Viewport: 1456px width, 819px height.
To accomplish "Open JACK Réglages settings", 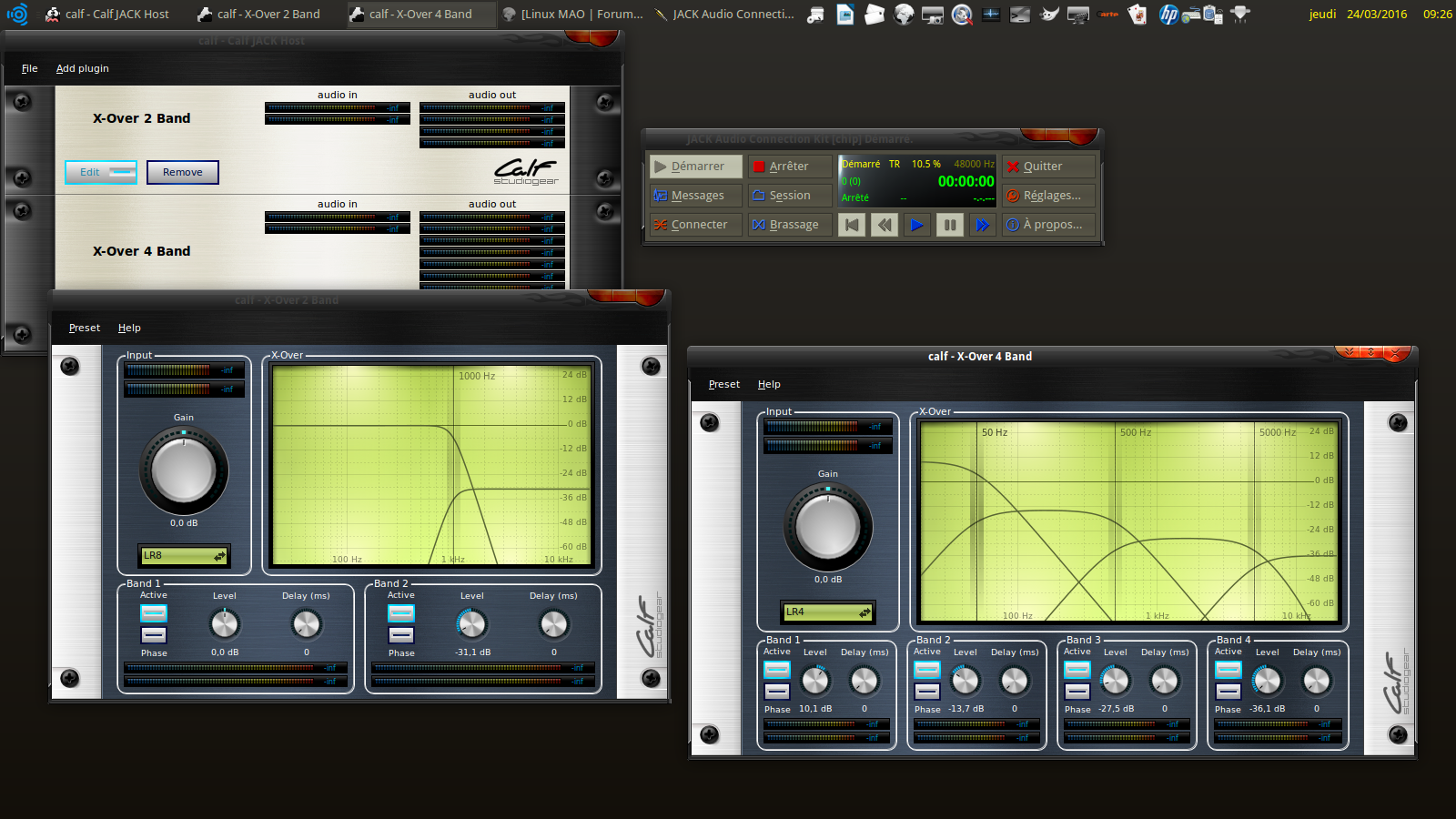I will click(x=1048, y=196).
